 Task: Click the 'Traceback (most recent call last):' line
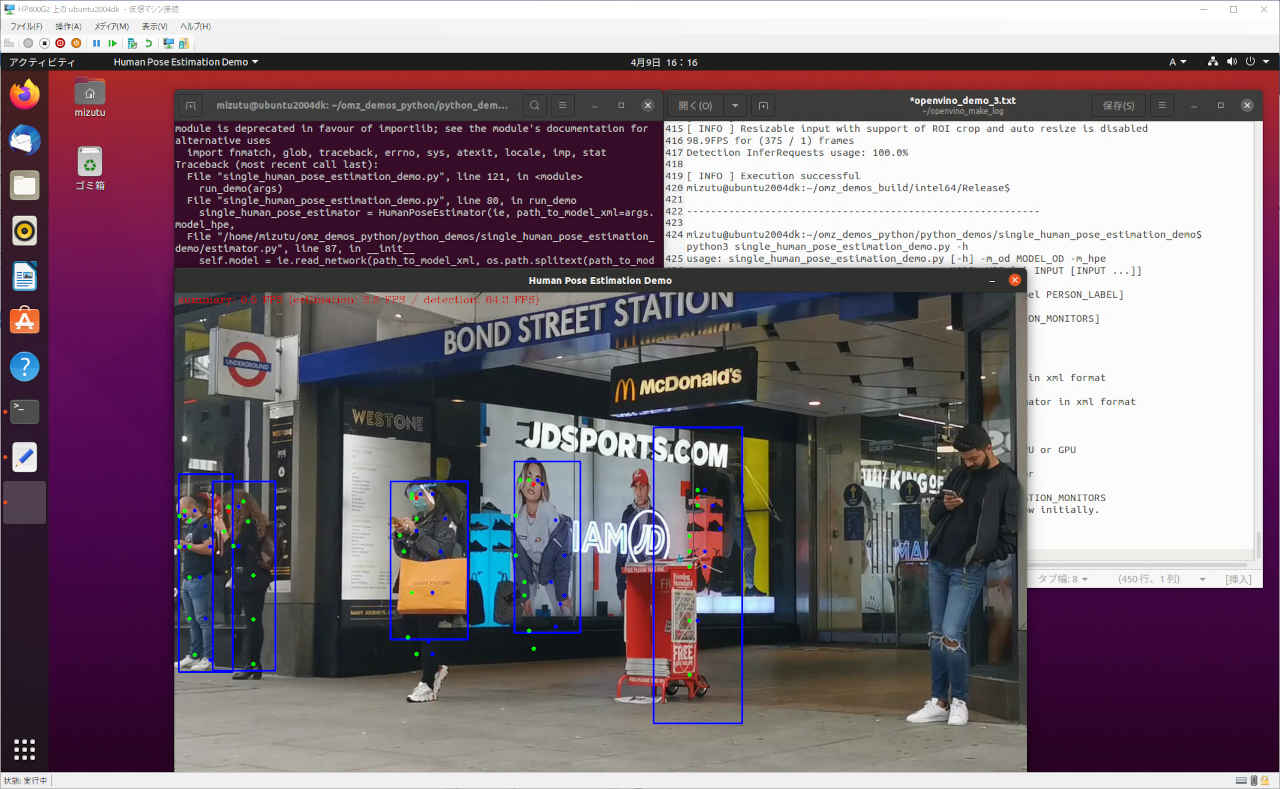point(277,164)
